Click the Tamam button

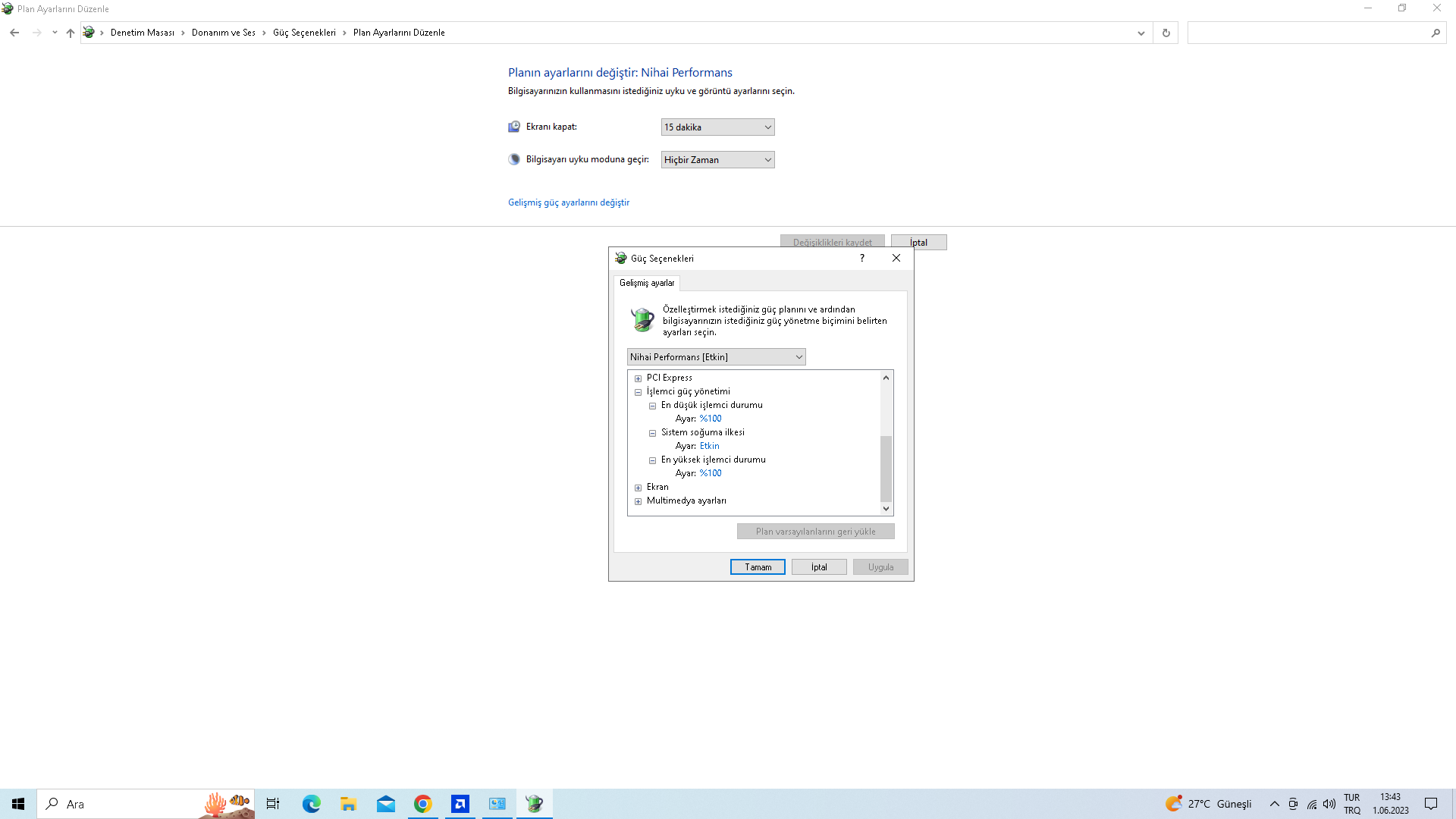pos(757,567)
